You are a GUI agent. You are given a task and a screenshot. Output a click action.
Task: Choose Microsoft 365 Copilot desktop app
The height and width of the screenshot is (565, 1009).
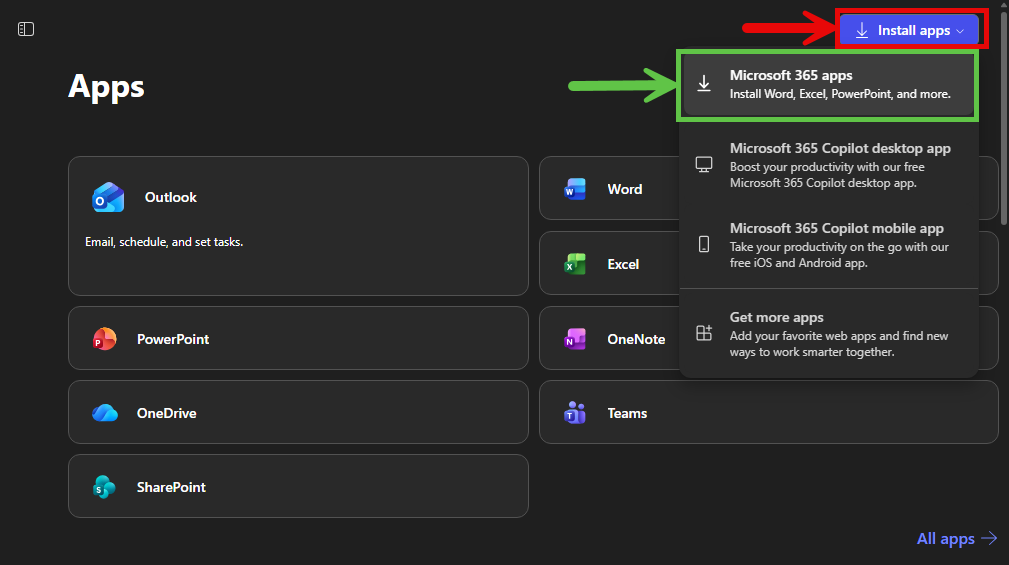[829, 165]
